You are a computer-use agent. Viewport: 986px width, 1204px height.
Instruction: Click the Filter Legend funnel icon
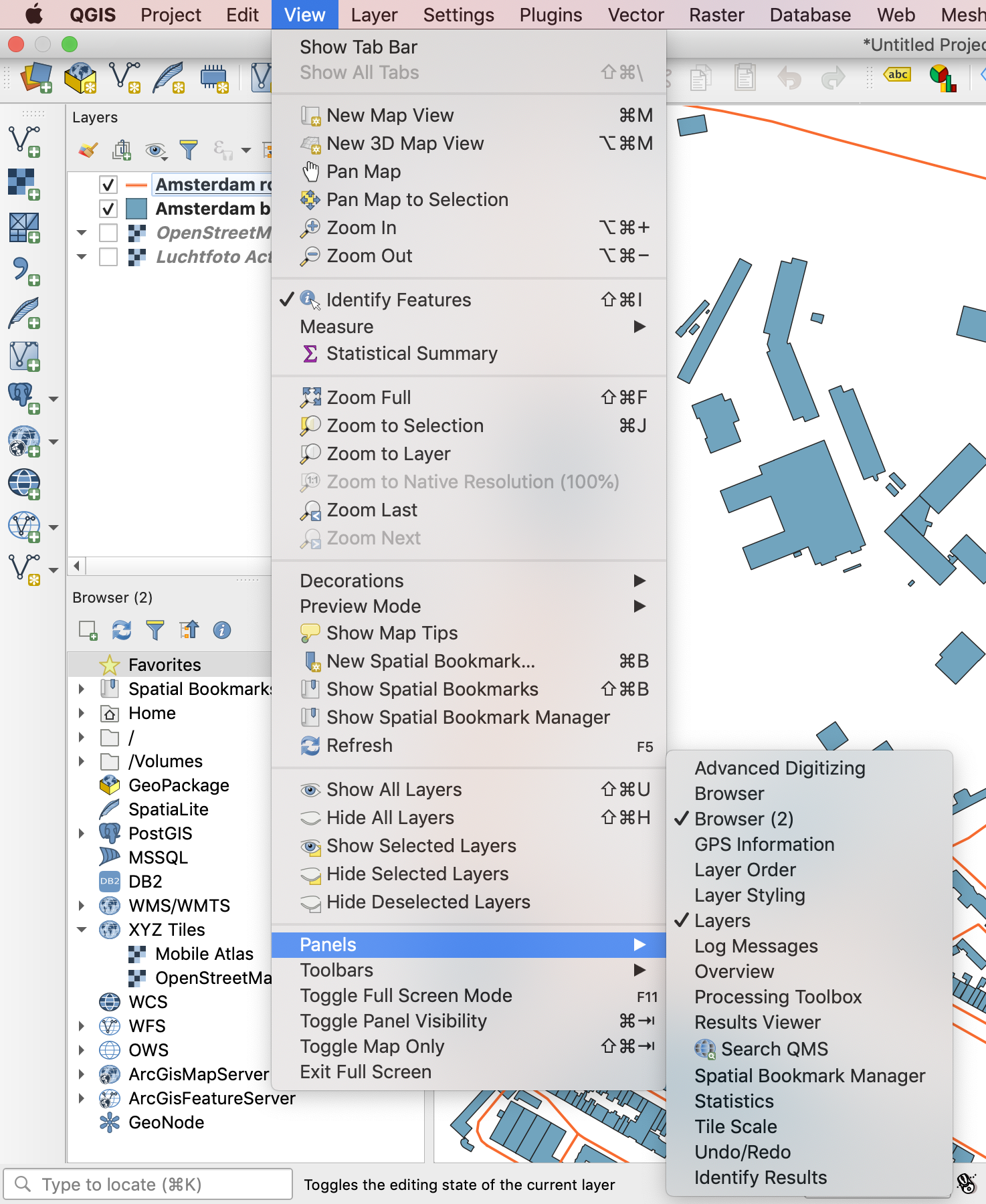pyautogui.click(x=189, y=150)
